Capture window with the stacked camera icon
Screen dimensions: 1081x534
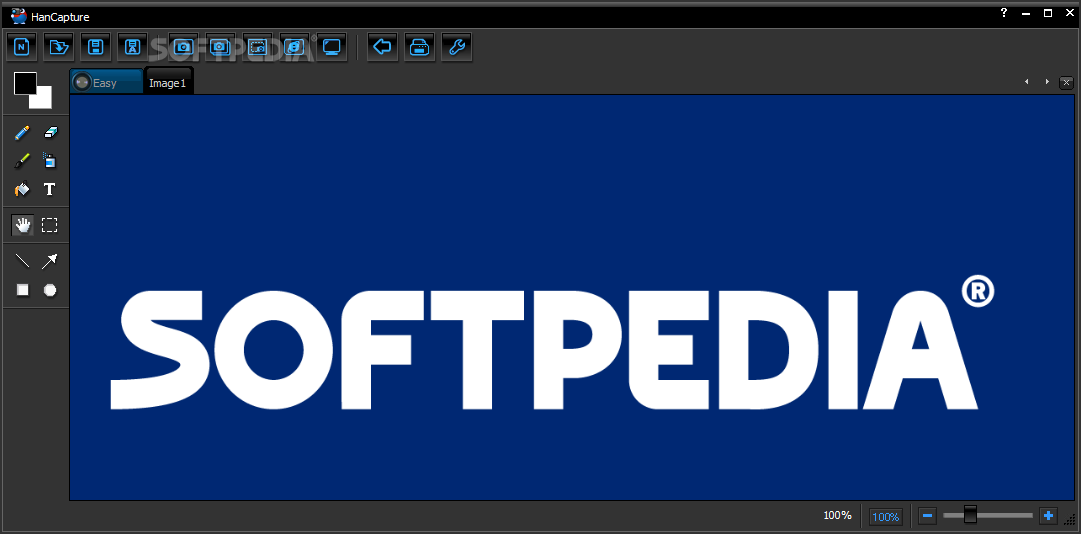tap(221, 47)
